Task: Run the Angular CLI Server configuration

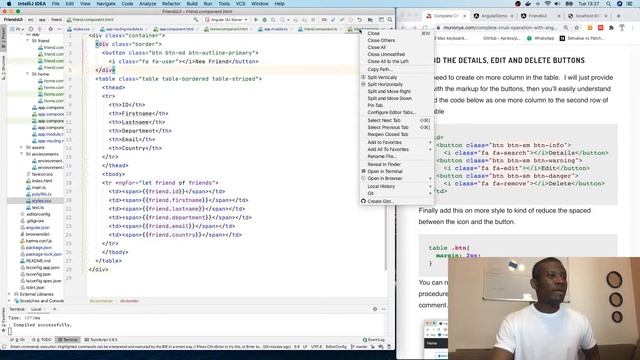Action: (256, 20)
